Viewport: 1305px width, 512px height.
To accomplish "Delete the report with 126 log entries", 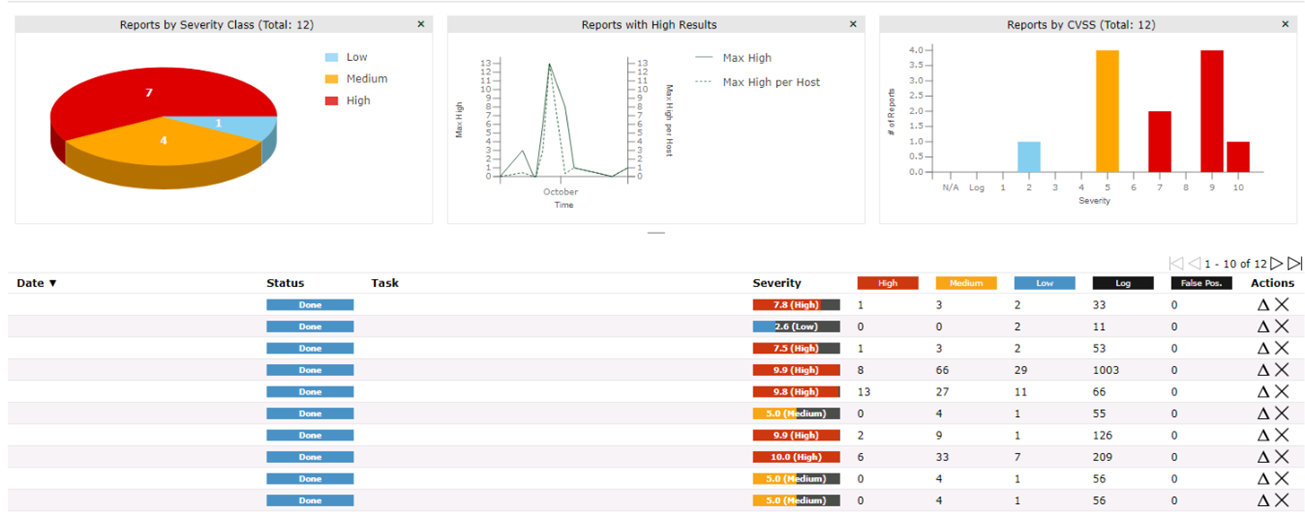I will [1281, 435].
